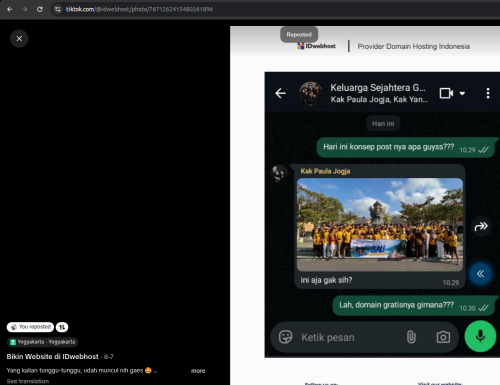This screenshot has width=500, height=385.
Task: Open the Yogyakarta location tag
Action: (x=42, y=342)
